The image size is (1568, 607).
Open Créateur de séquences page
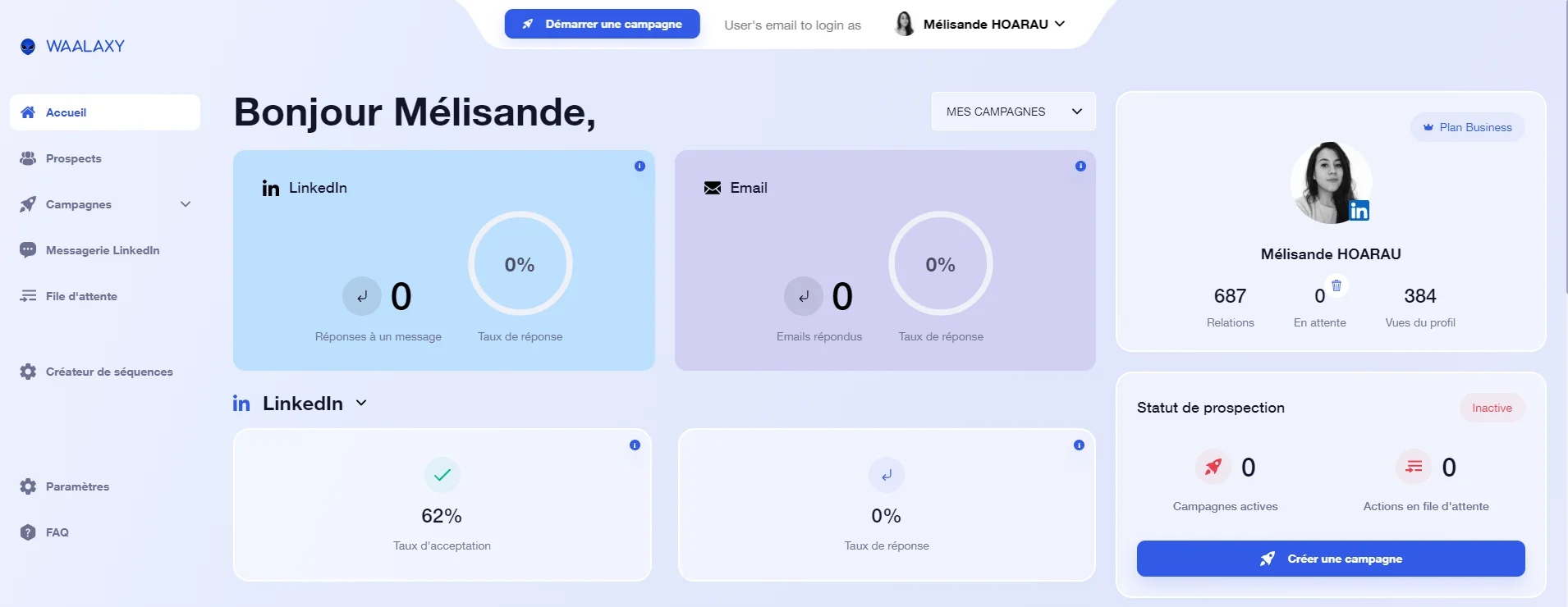click(105, 372)
